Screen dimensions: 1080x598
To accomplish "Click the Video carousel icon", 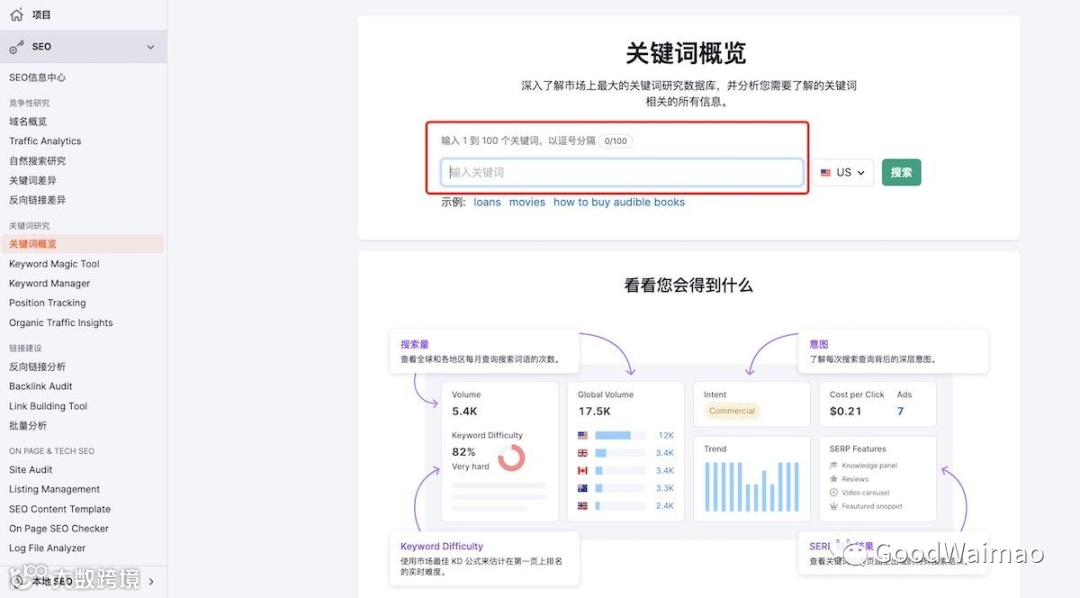I will click(x=833, y=493).
